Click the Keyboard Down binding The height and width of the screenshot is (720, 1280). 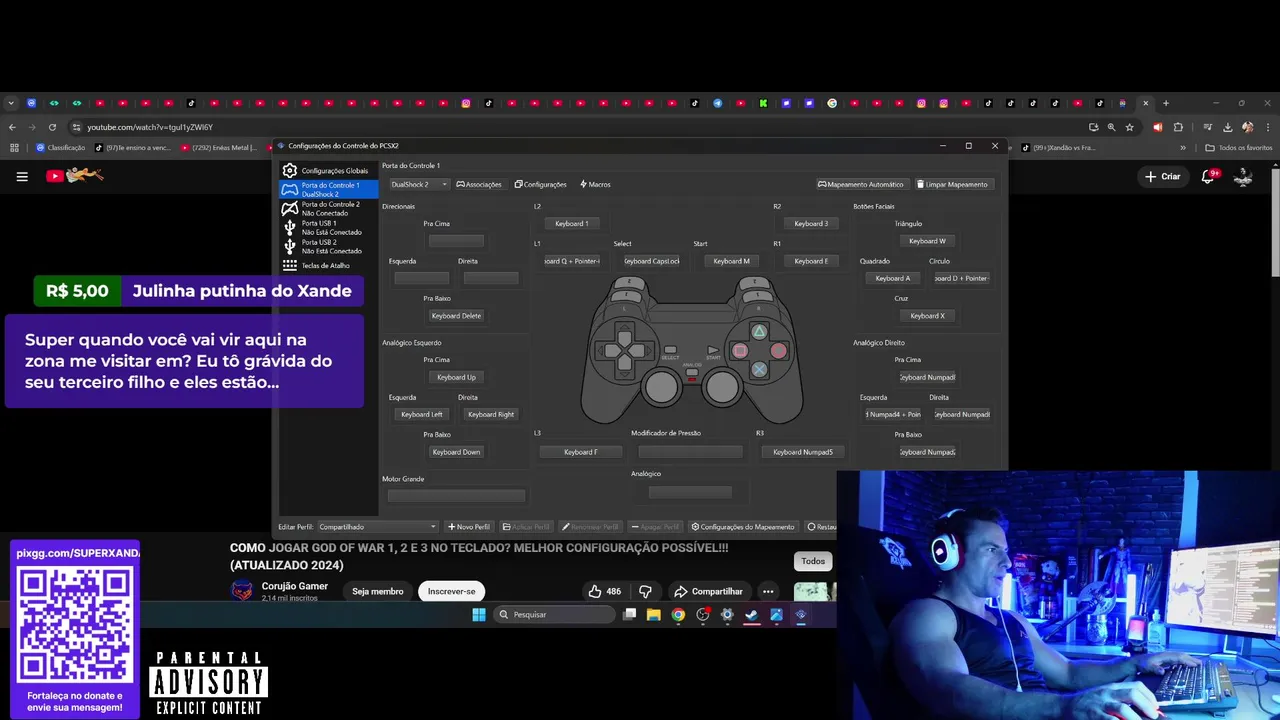(x=456, y=452)
